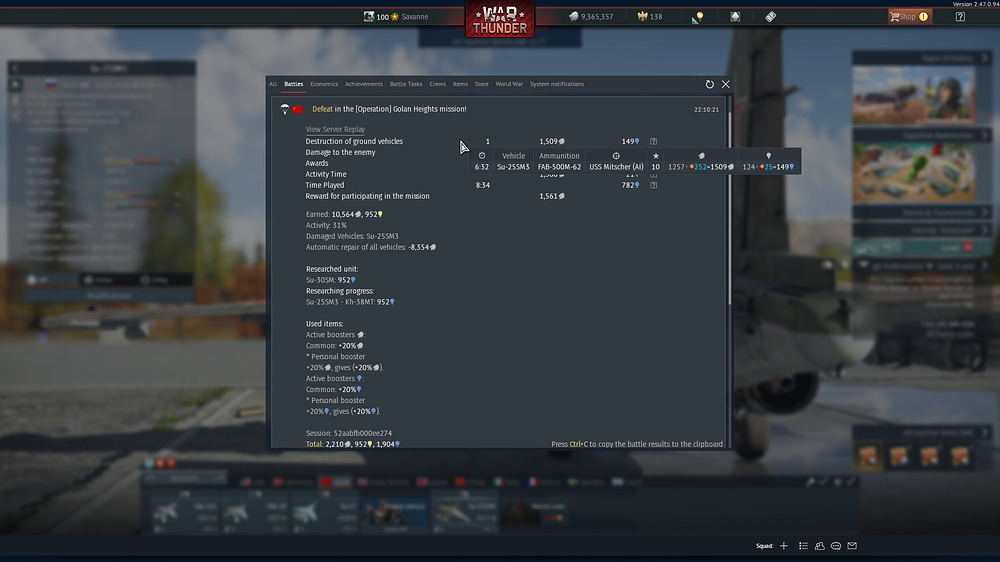This screenshot has height=562, width=1000.
Task: Open the World War tab
Action: click(509, 84)
